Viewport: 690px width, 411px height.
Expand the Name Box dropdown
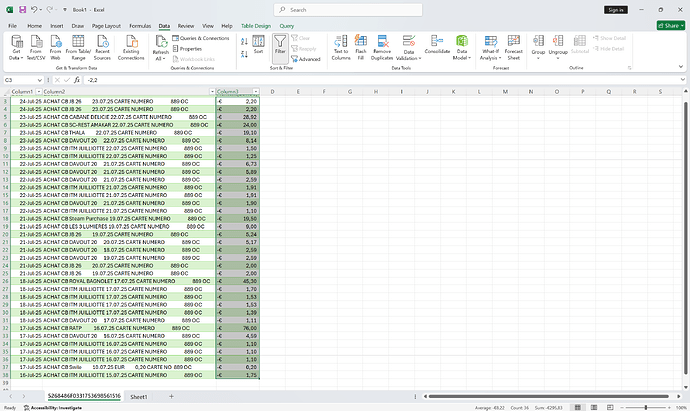tap(40, 80)
